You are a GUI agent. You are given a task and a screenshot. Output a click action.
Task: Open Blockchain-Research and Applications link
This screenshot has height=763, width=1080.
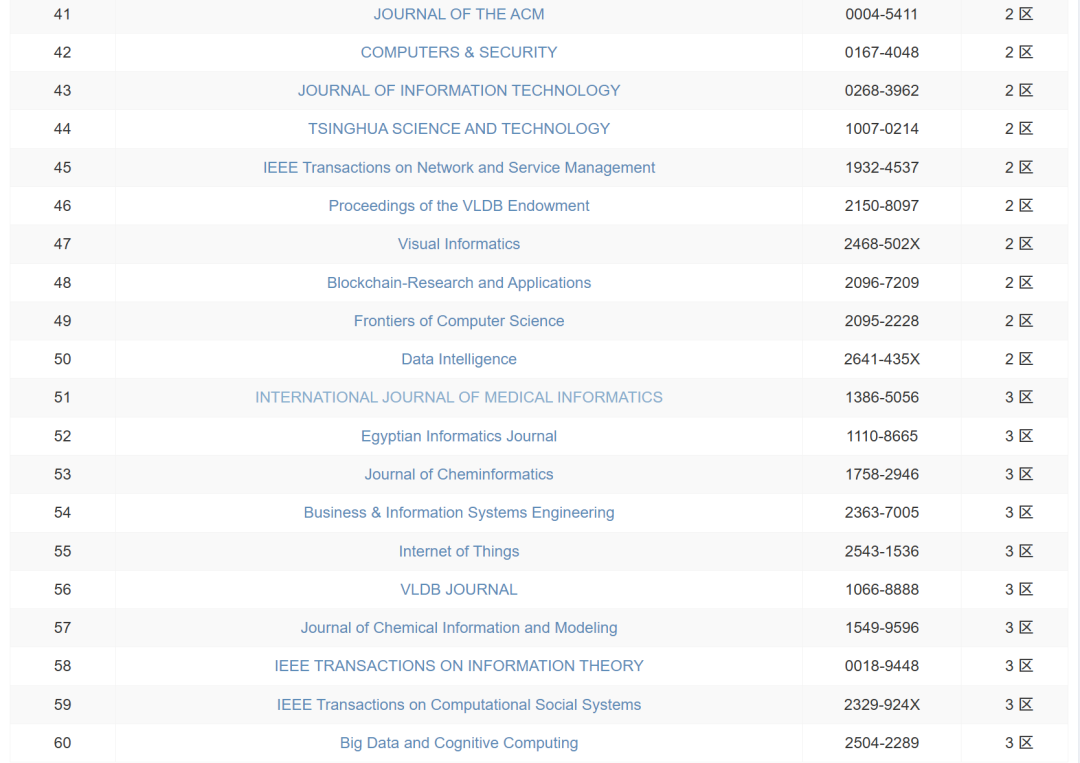click(459, 282)
